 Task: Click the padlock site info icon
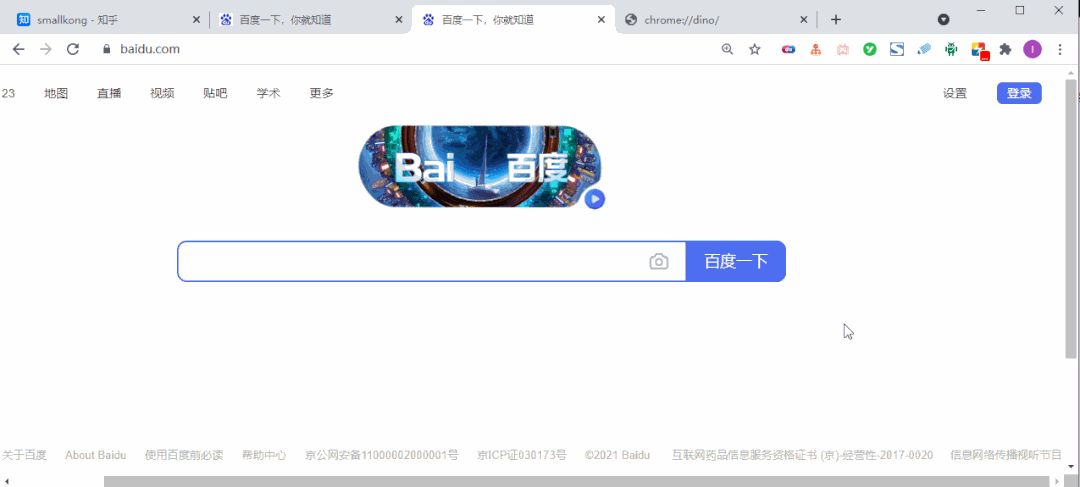106,49
